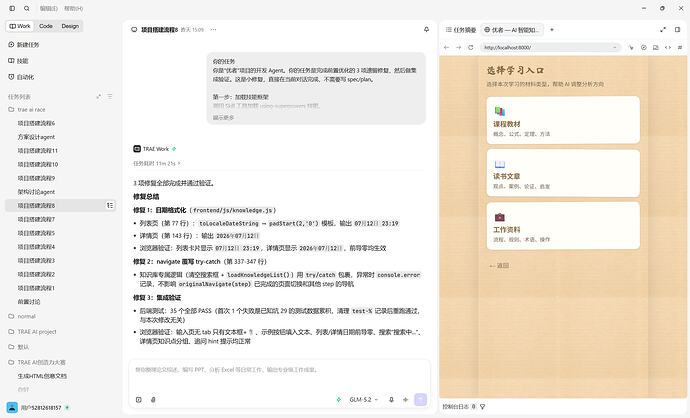This screenshot has height=418, width=690.
Task: Open the user account avatar
Action: (x=12, y=407)
